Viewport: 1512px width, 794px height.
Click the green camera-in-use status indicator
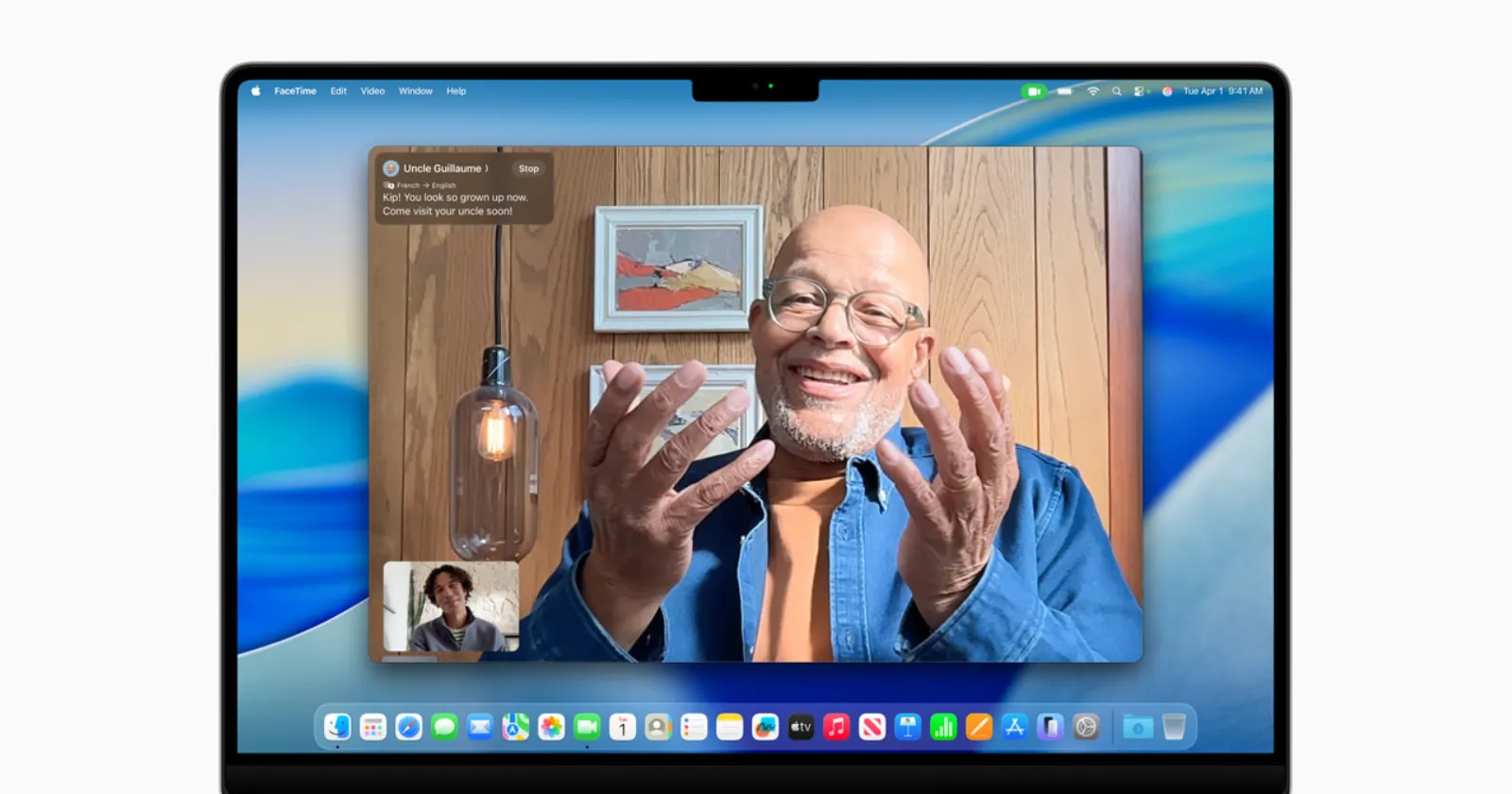click(1034, 92)
